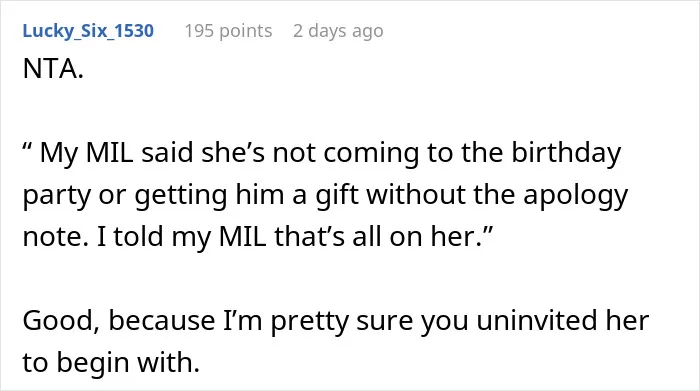The height and width of the screenshot is (391, 700).
Task: Open the Lucky_Six_1530 user profile
Action: click(x=88, y=31)
